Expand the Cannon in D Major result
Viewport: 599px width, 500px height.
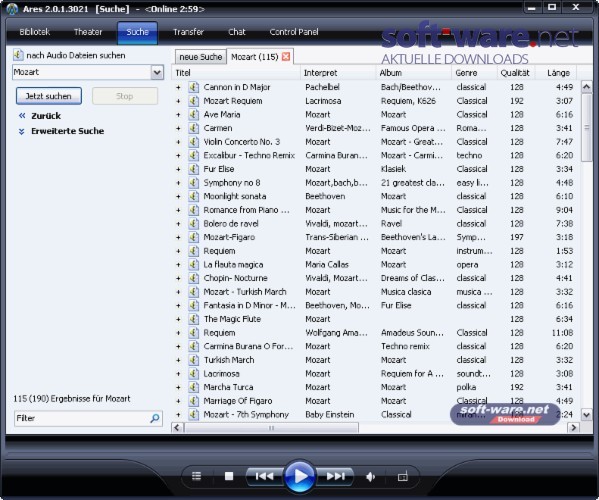point(178,87)
